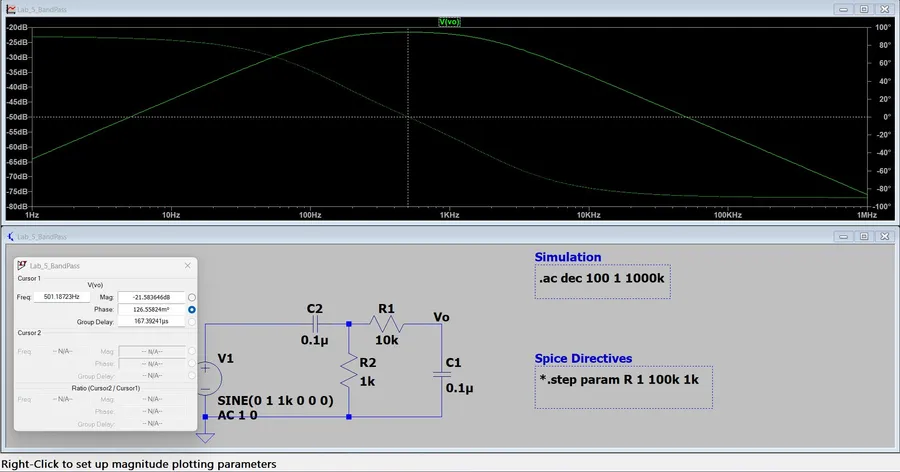The height and width of the screenshot is (472, 900).
Task: Click the -20dB magnitude axis label
Action: (x=17, y=28)
